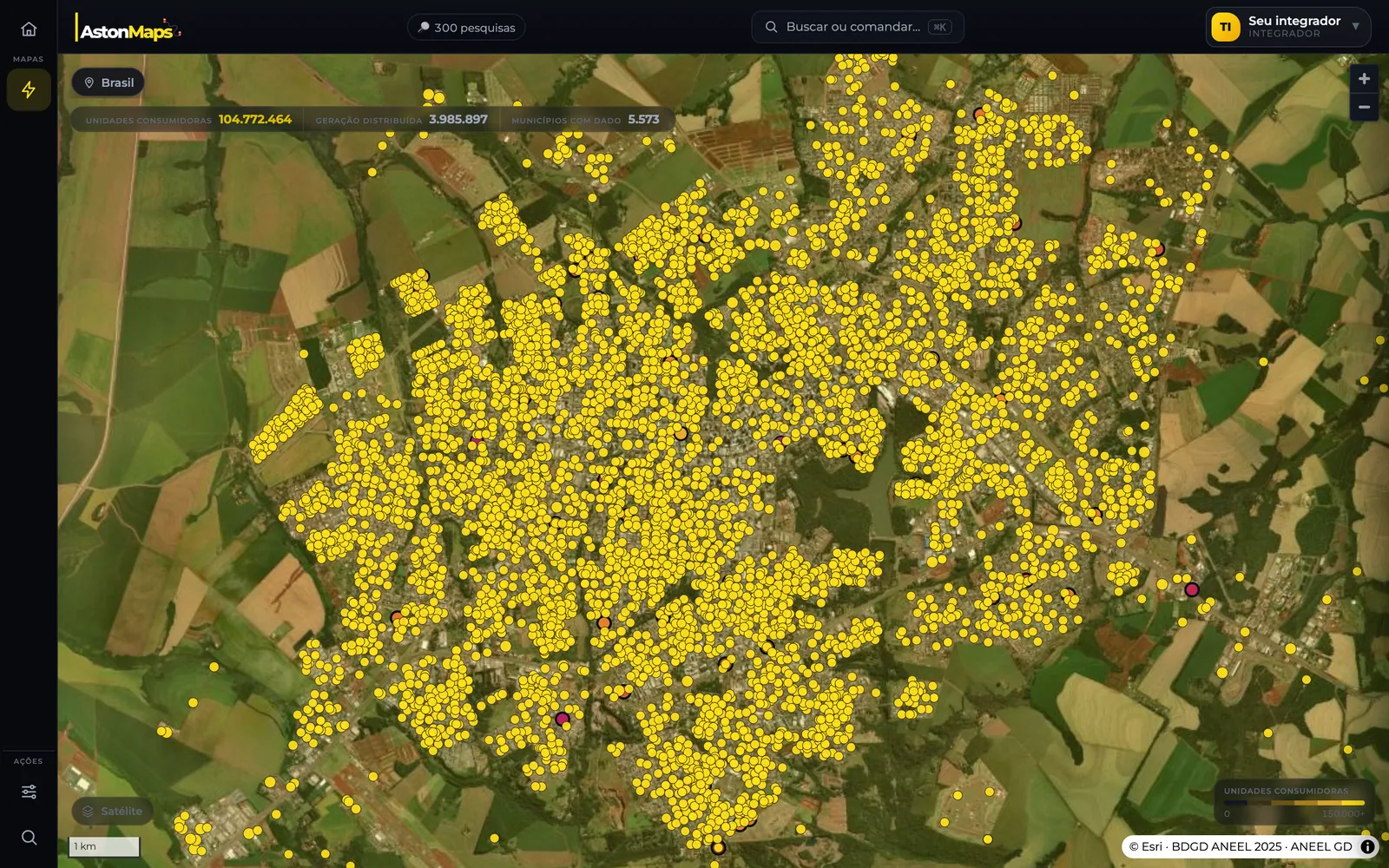The height and width of the screenshot is (868, 1389).
Task: Open the home icon in sidebar
Action: coord(29,29)
